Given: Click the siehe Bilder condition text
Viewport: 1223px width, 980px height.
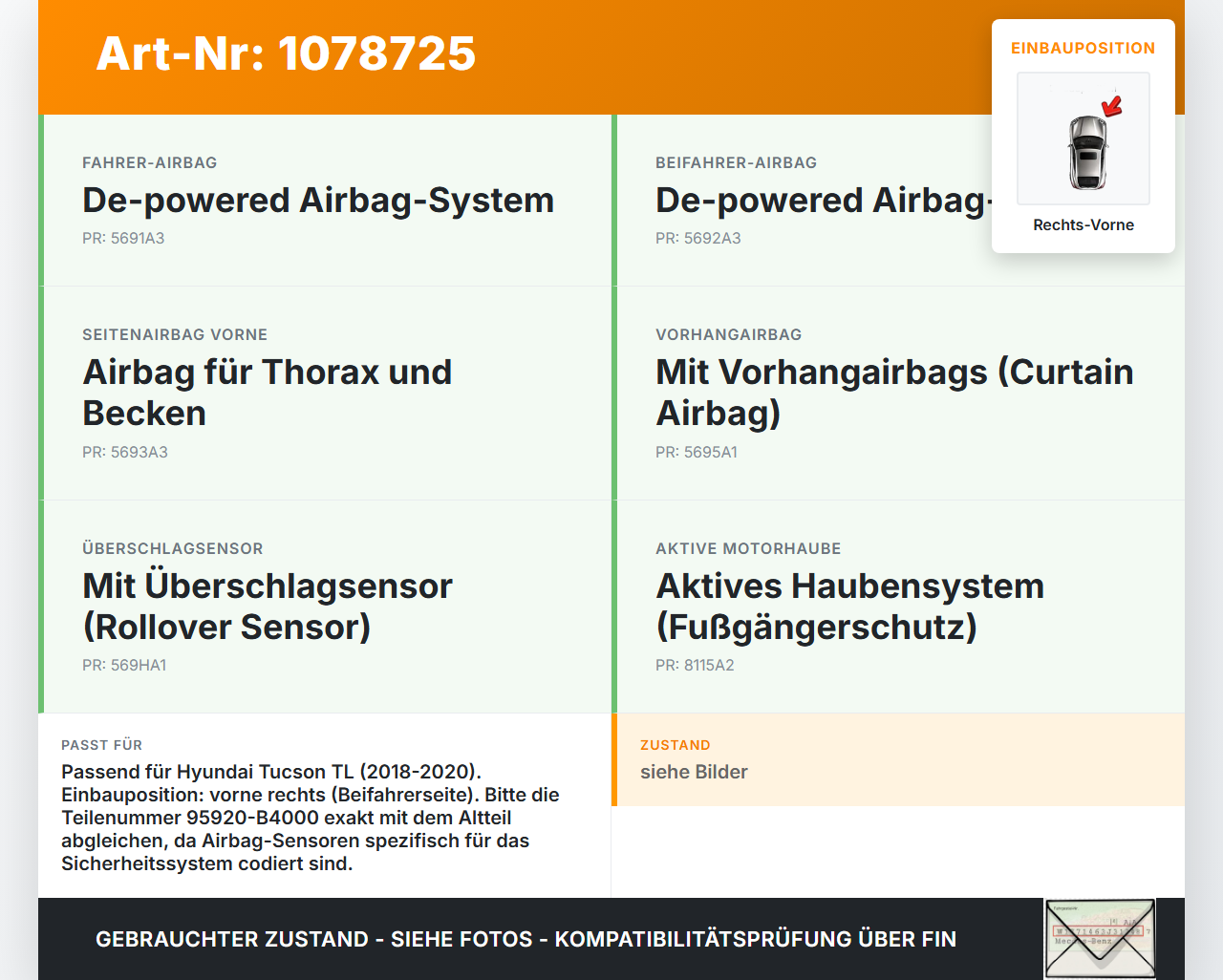Looking at the screenshot, I should [x=694, y=772].
